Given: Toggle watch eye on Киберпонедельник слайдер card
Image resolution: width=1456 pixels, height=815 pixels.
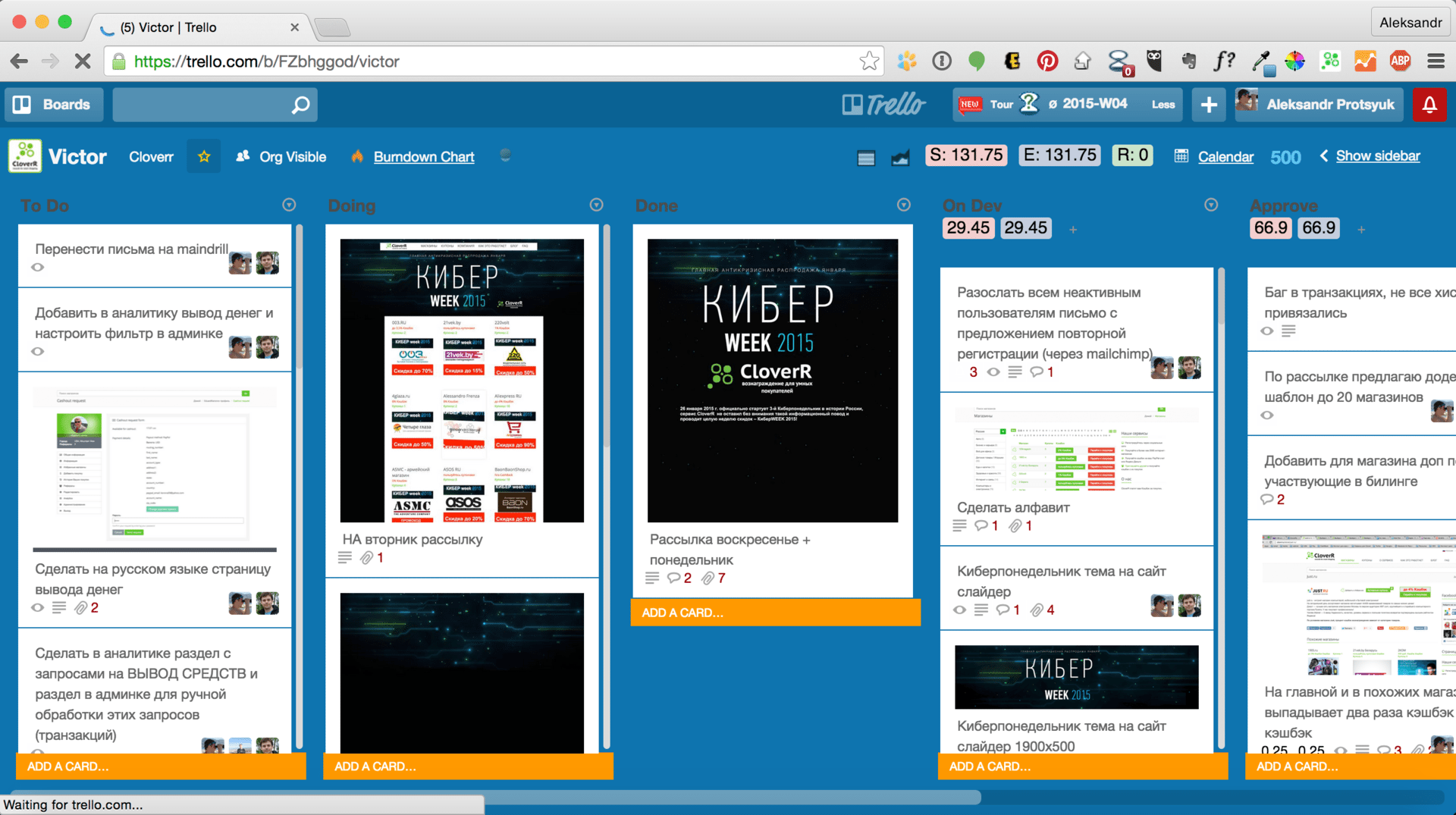Looking at the screenshot, I should click(x=960, y=610).
